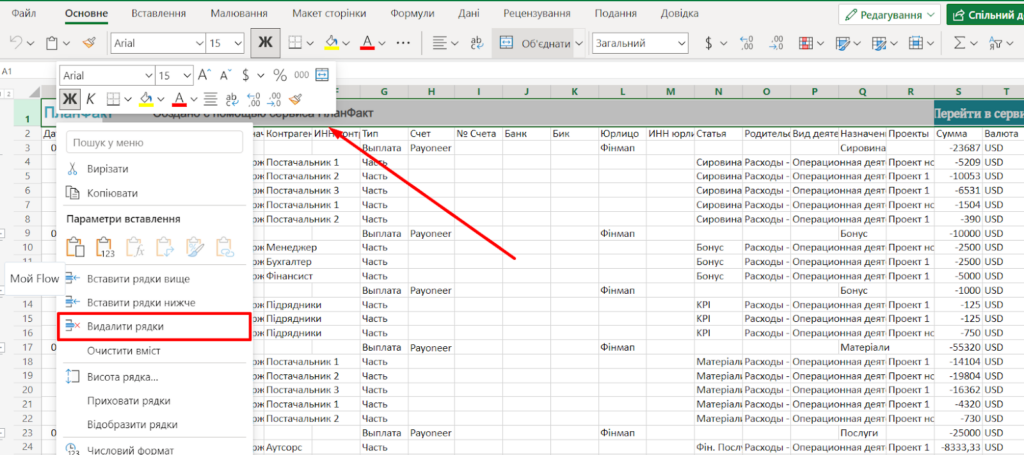1024x455 pixels.
Task: Click the Пошук у меню search field
Action: (x=154, y=142)
